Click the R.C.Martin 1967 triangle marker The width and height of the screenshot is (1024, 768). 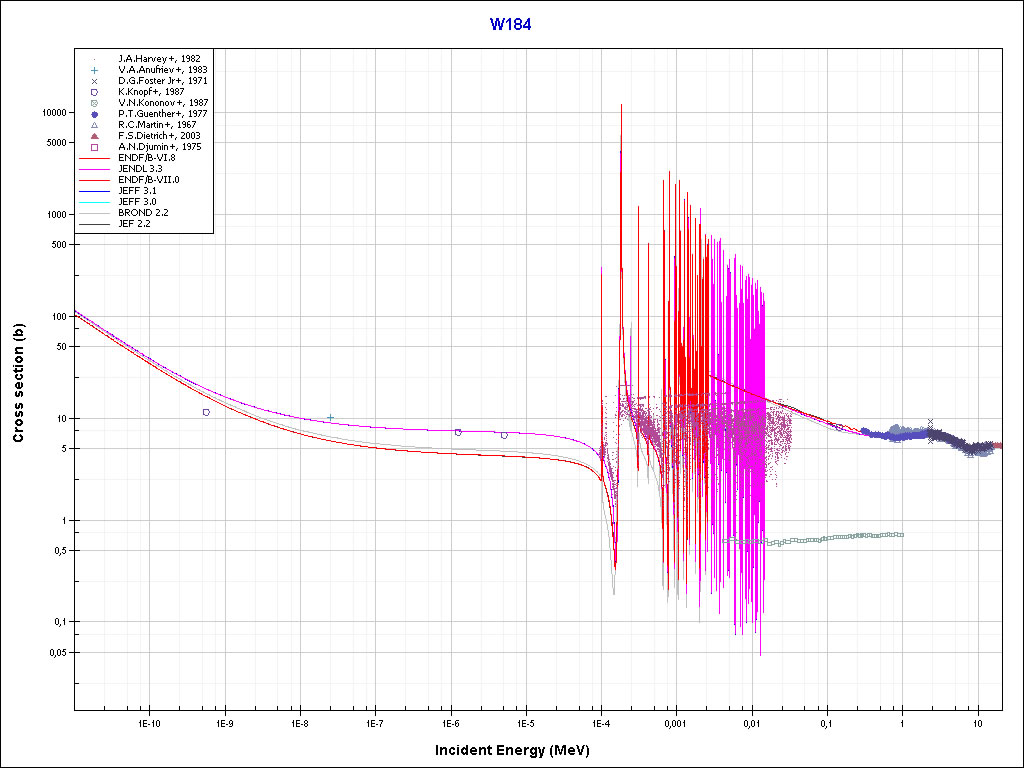(x=94, y=125)
